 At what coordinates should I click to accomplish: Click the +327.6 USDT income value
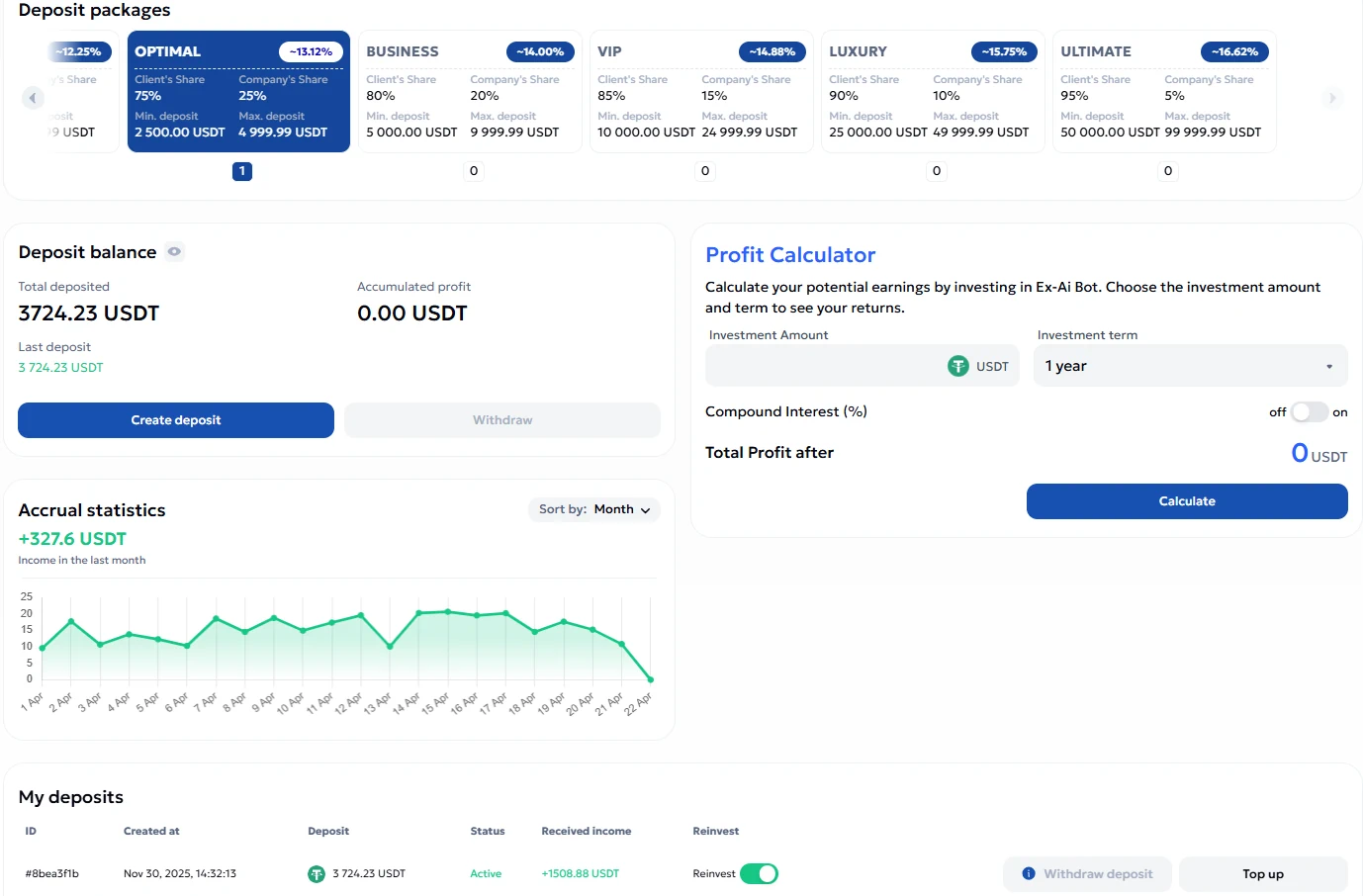72,539
